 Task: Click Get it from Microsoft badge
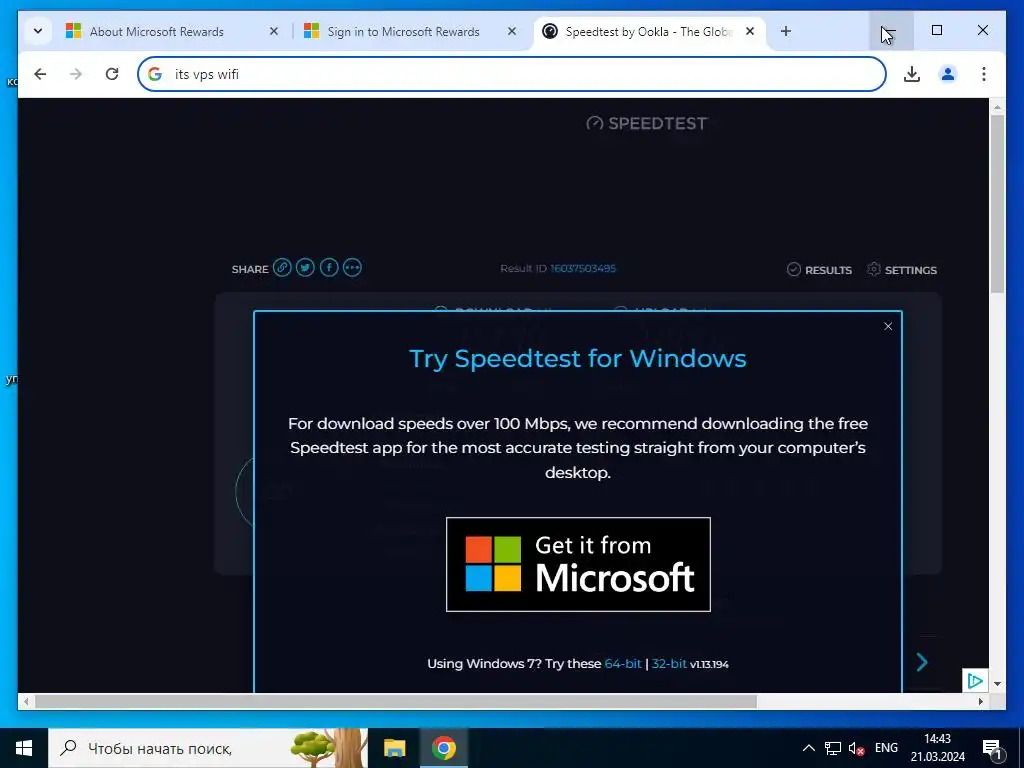(x=578, y=564)
